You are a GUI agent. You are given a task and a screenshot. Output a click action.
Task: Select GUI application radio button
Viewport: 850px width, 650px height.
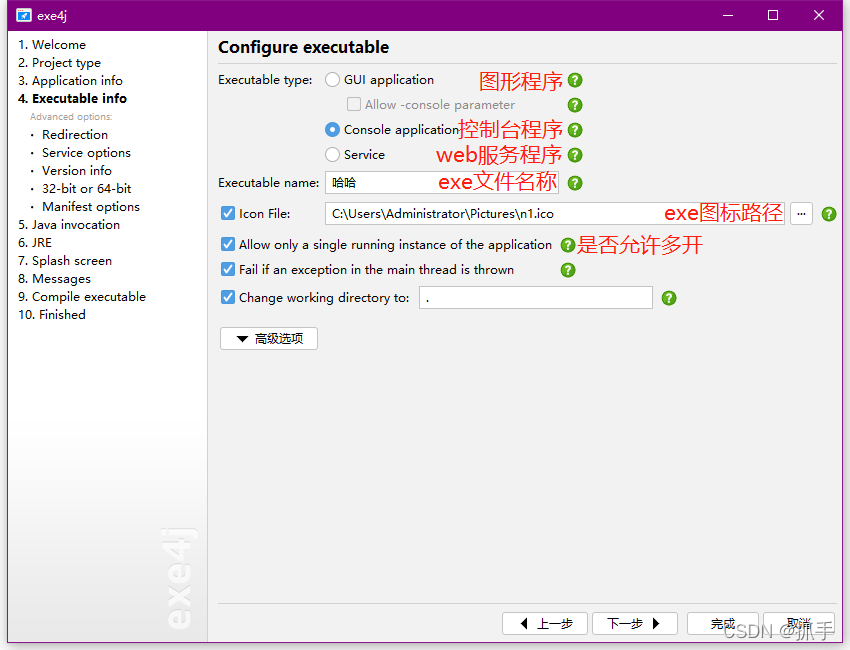(x=332, y=80)
